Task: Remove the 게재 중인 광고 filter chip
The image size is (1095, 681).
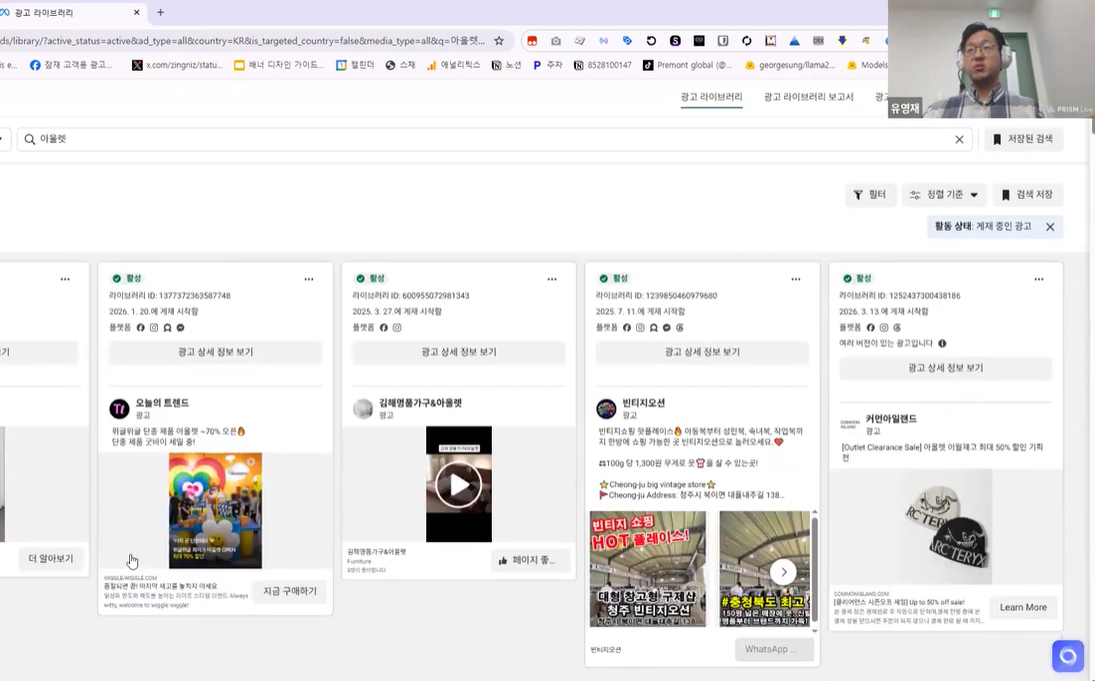Action: pos(1050,227)
